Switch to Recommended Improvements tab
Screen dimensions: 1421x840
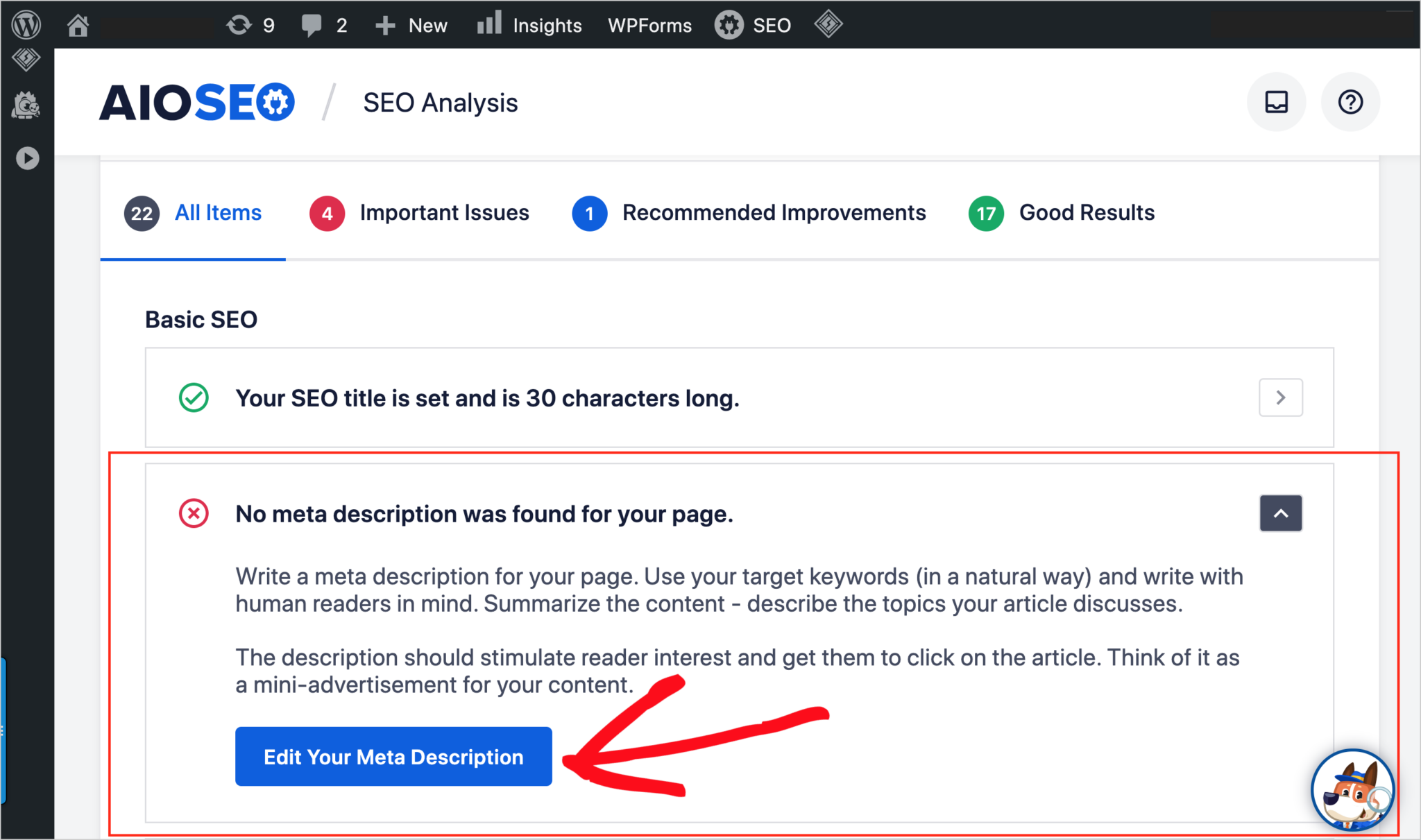click(749, 212)
